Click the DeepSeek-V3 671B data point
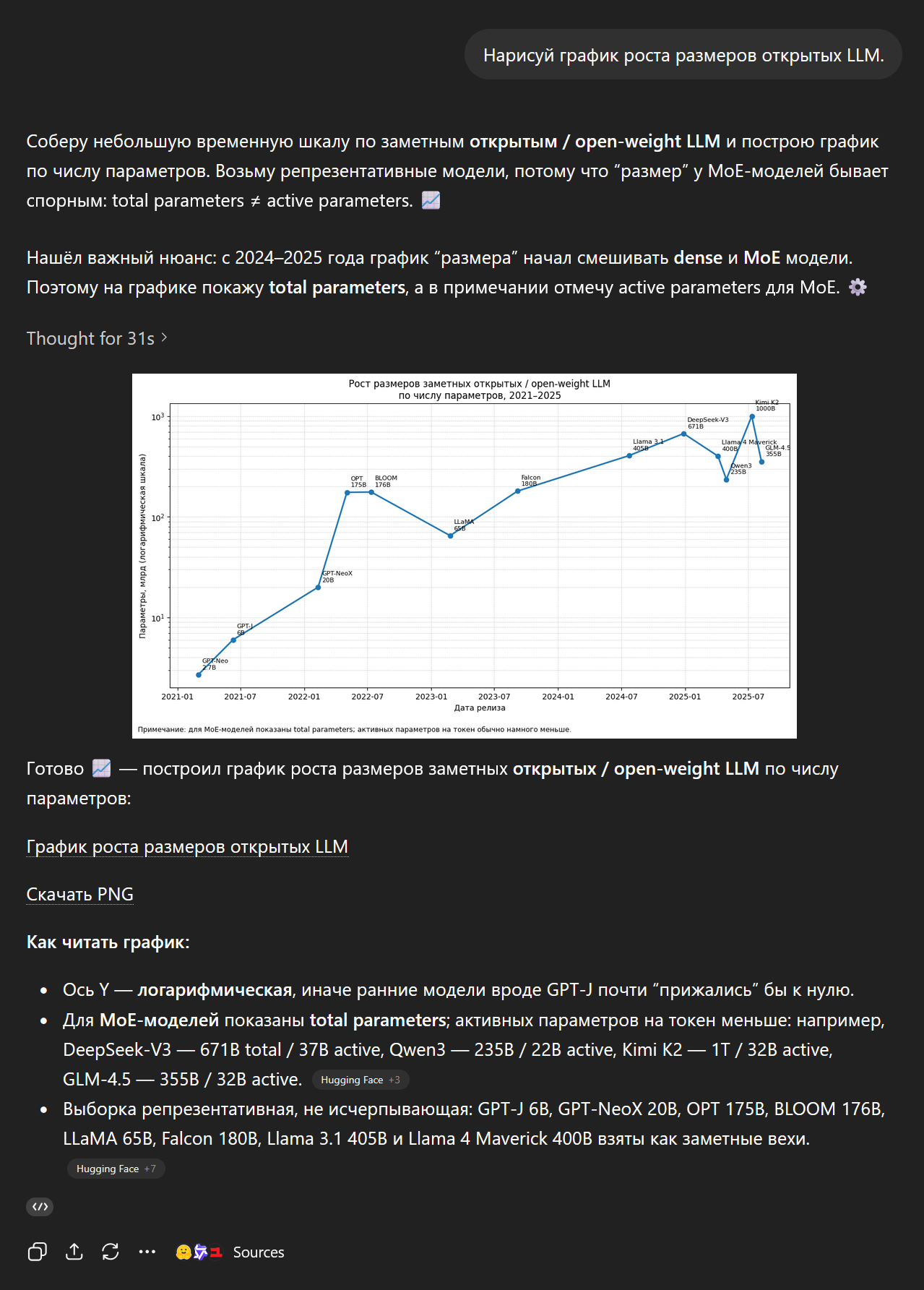 (683, 434)
